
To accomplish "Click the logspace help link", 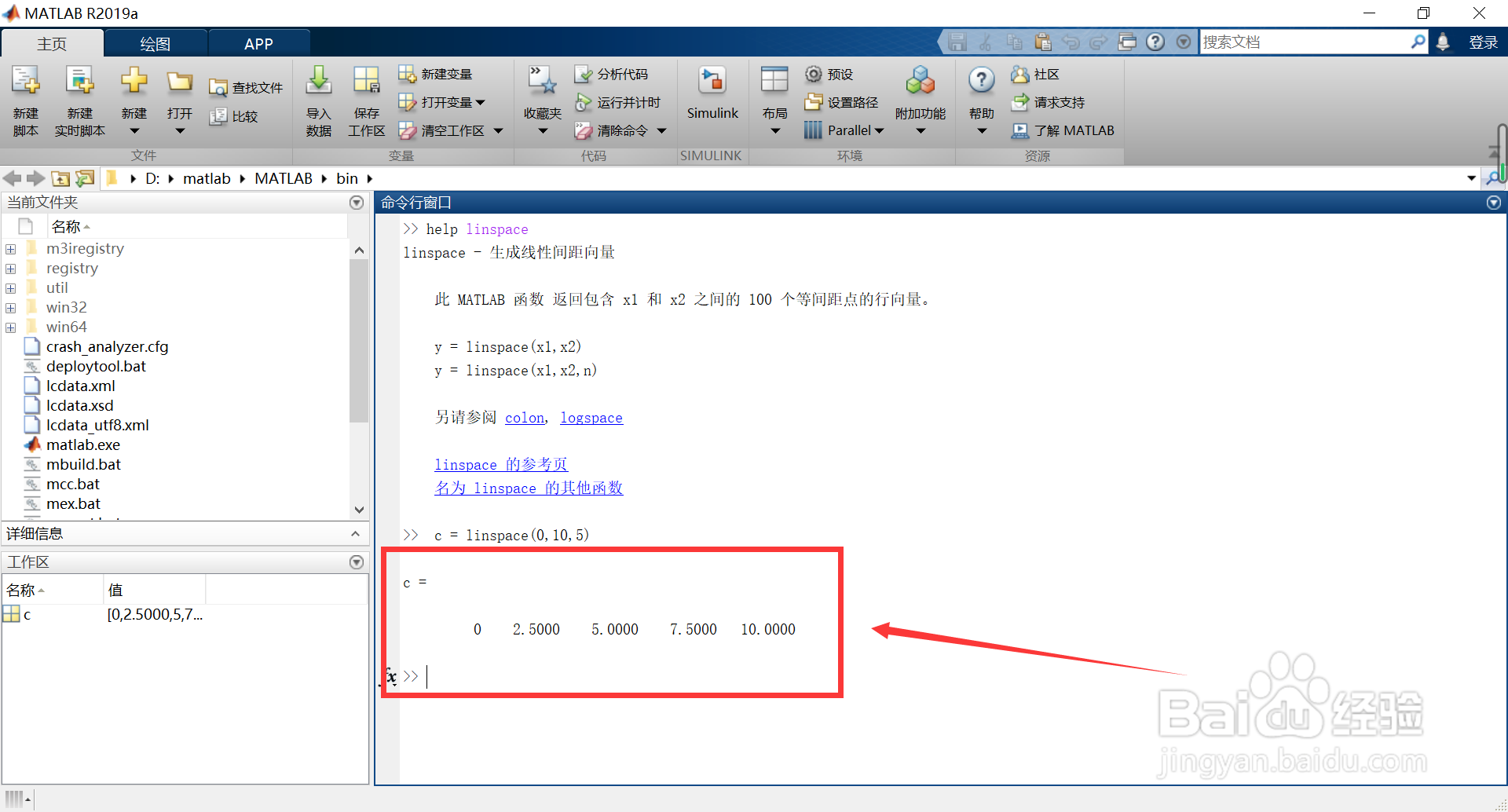I will (x=591, y=418).
